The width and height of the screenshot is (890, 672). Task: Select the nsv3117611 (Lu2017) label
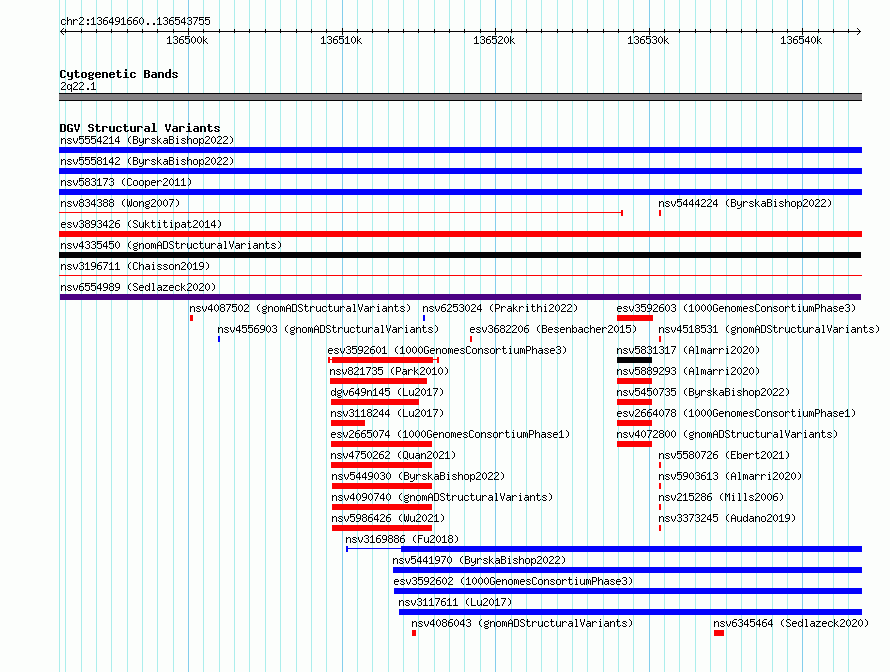455,602
